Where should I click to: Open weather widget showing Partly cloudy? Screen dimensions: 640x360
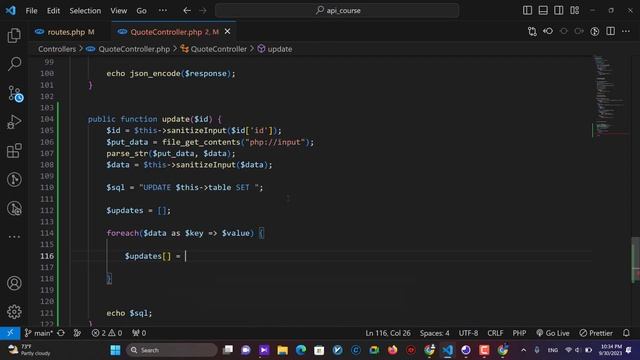click(x=29, y=350)
